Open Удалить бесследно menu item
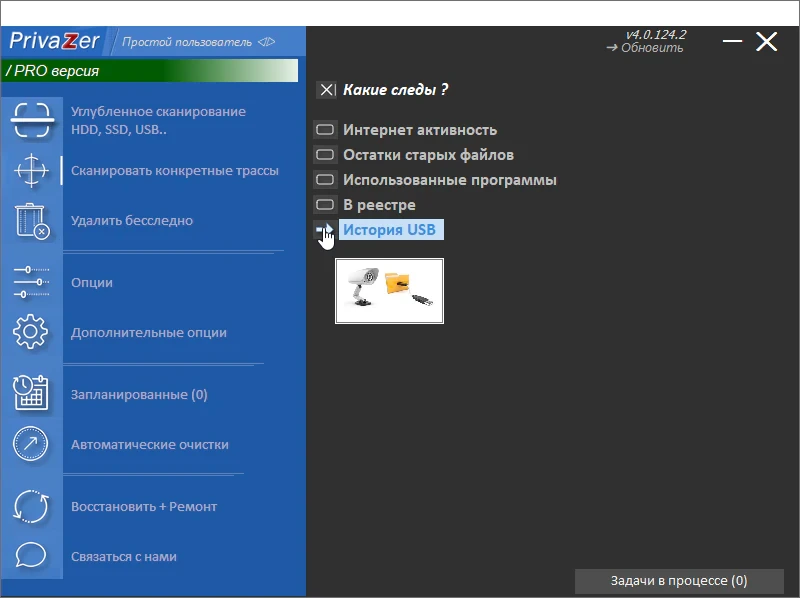 click(x=132, y=220)
